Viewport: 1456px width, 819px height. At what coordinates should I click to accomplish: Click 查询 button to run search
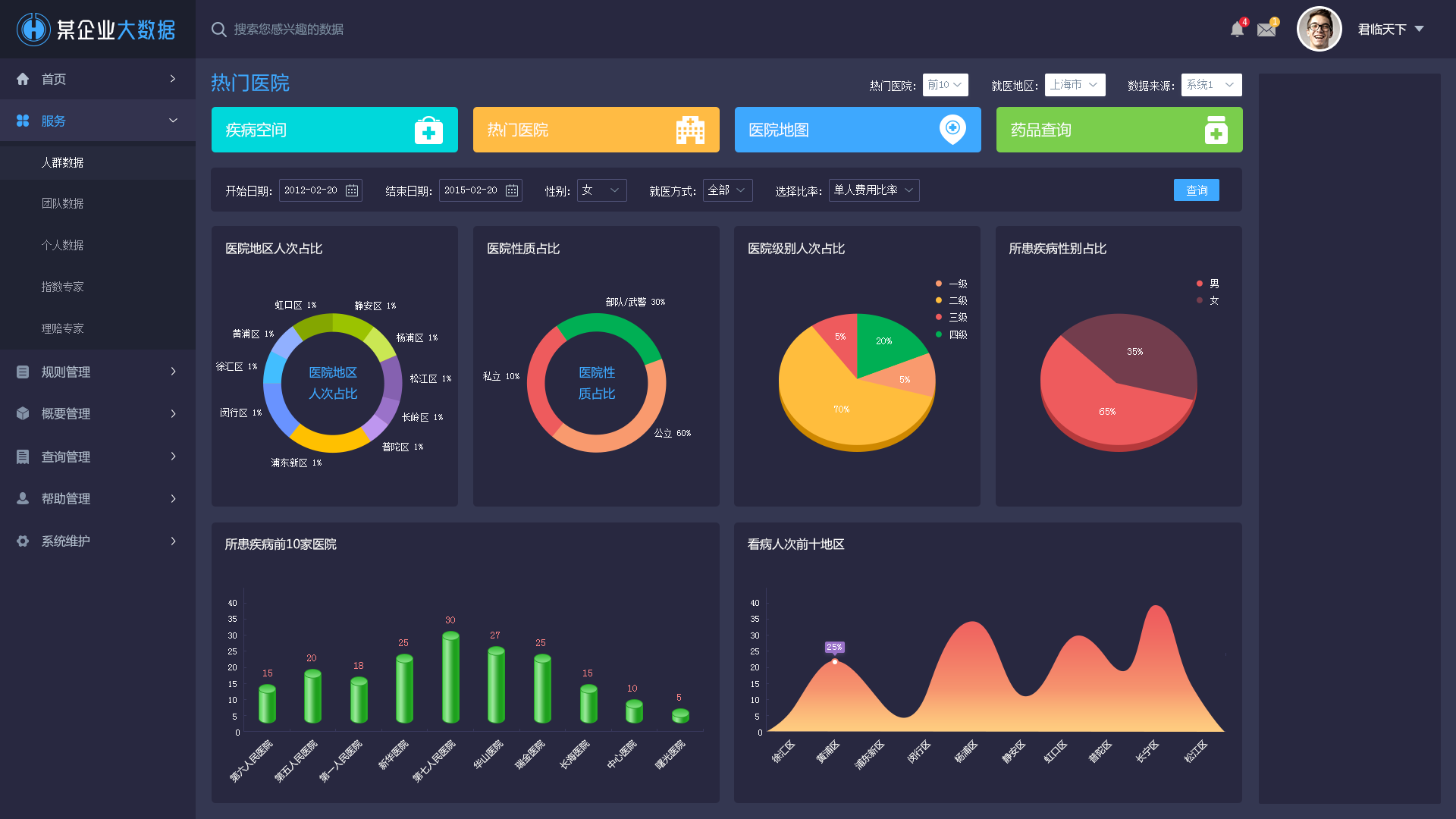coord(1196,190)
